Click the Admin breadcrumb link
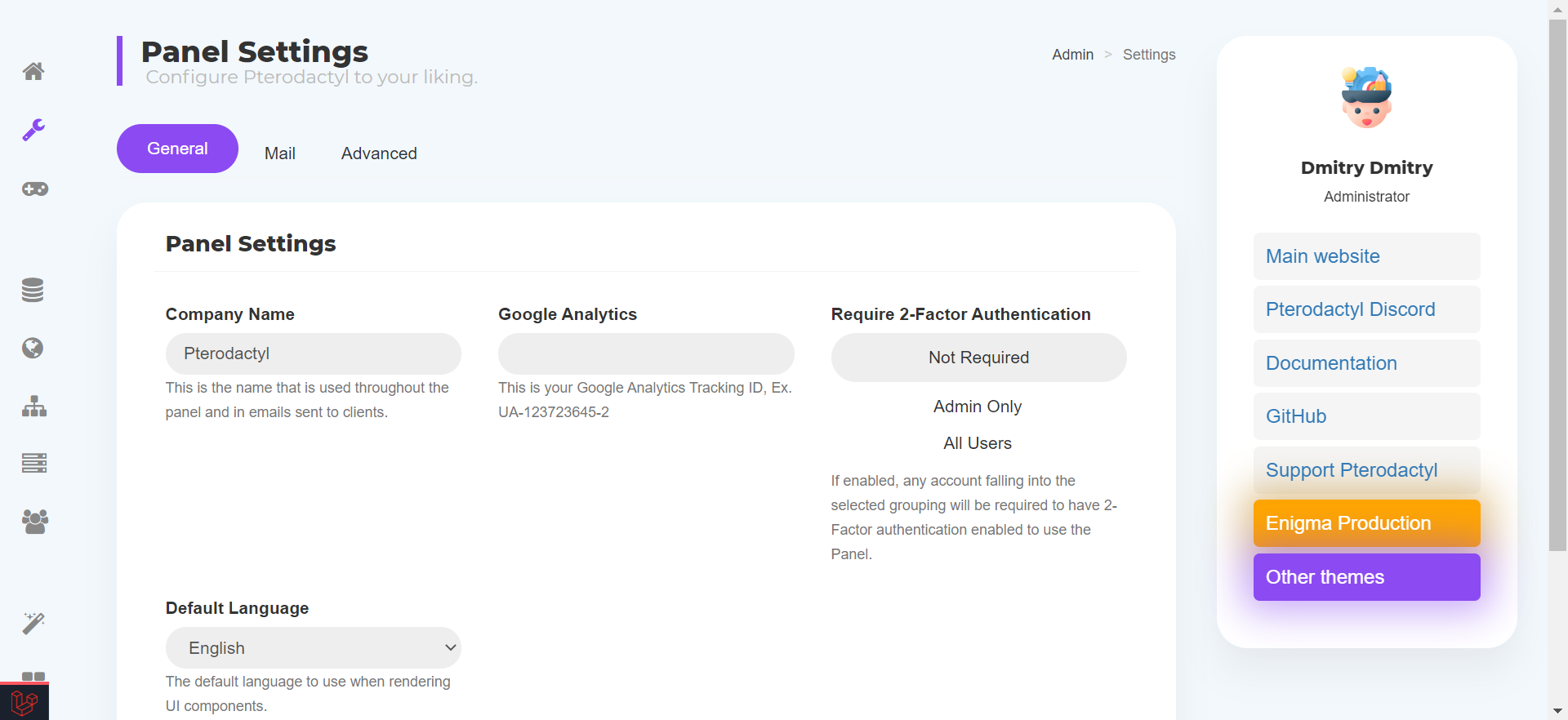Screen dimensions: 1568x720 1072,55
